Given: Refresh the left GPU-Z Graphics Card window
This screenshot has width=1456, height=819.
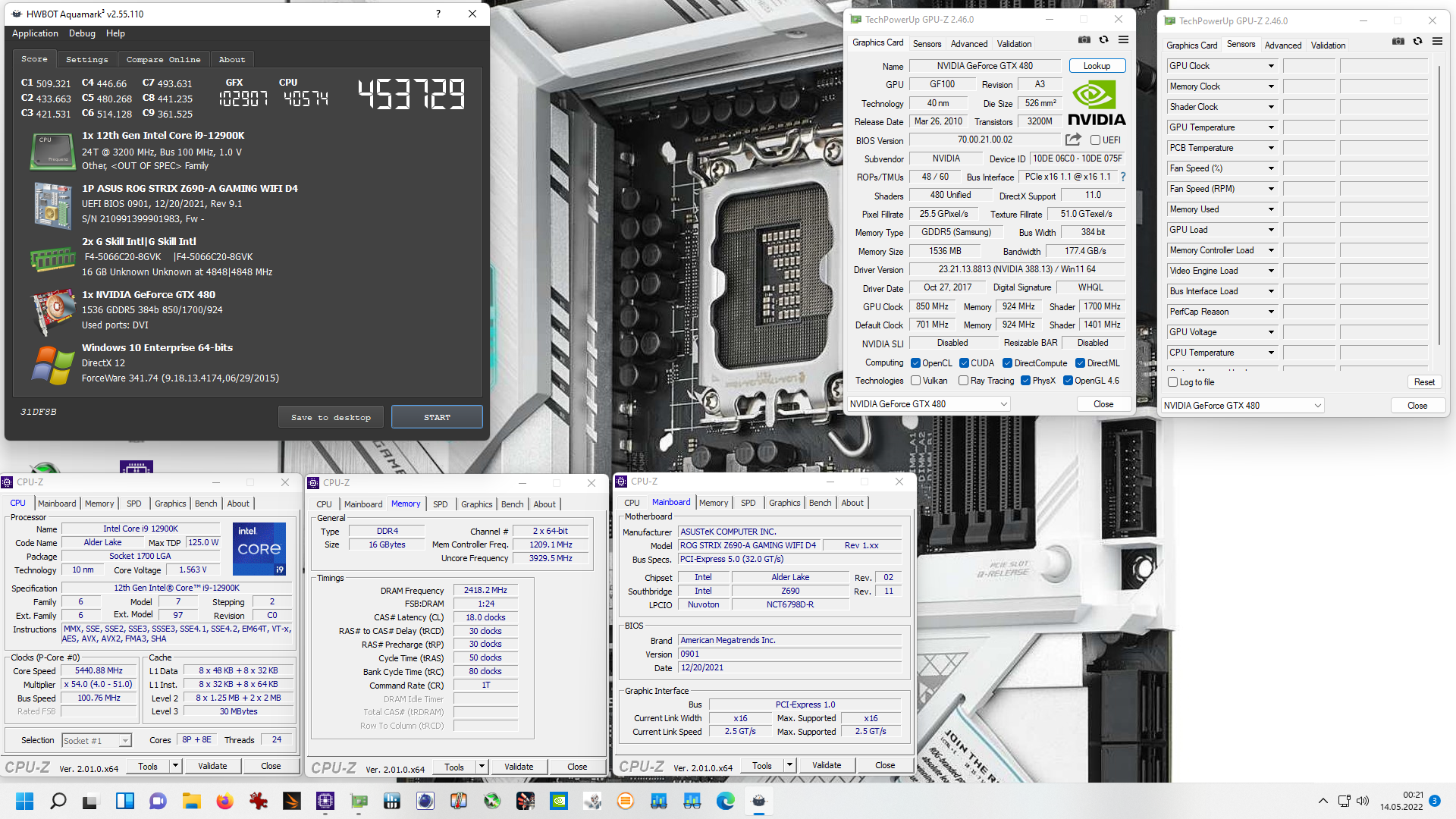Looking at the screenshot, I should pos(1104,40).
